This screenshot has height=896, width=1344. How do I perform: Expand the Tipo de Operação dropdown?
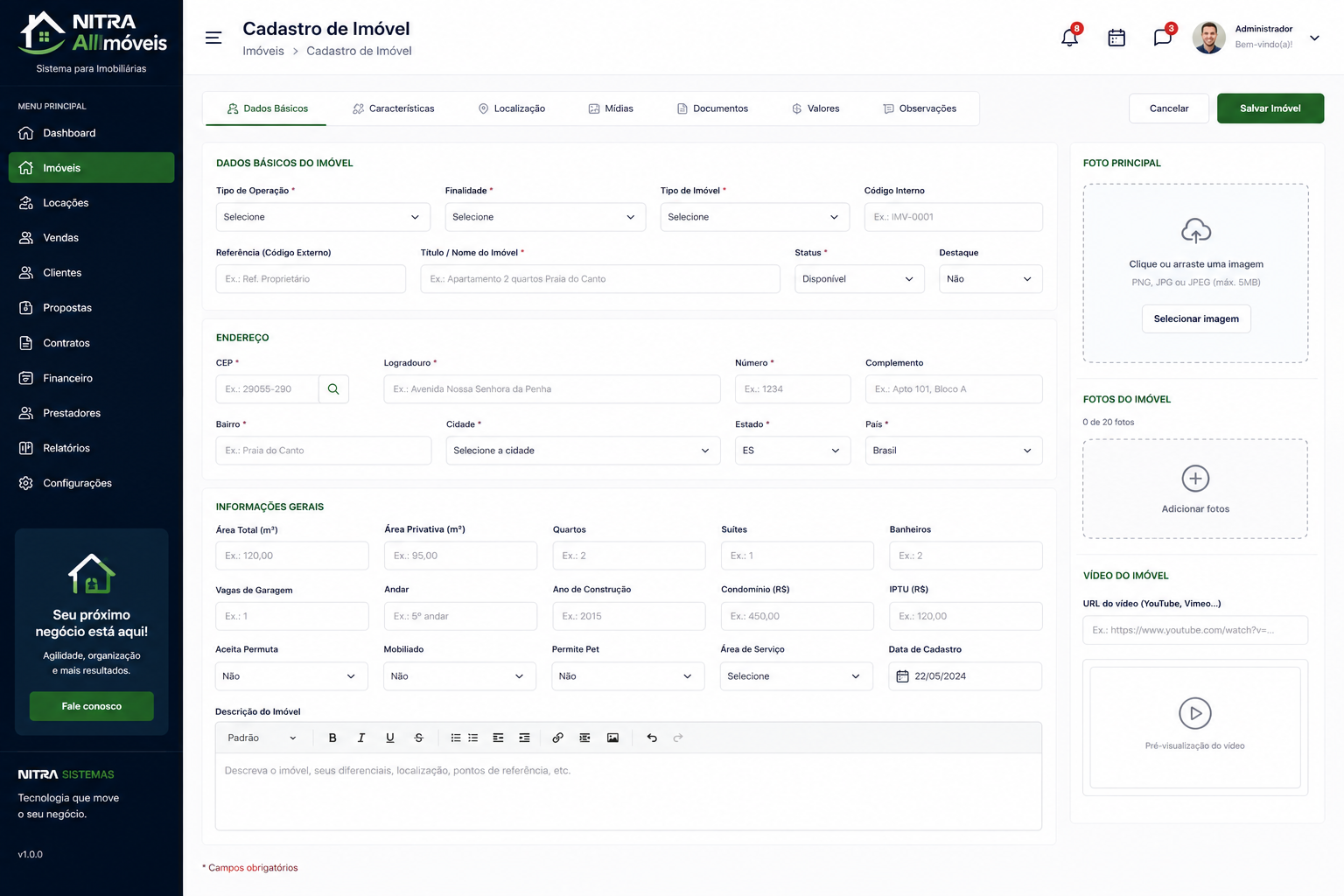(323, 217)
